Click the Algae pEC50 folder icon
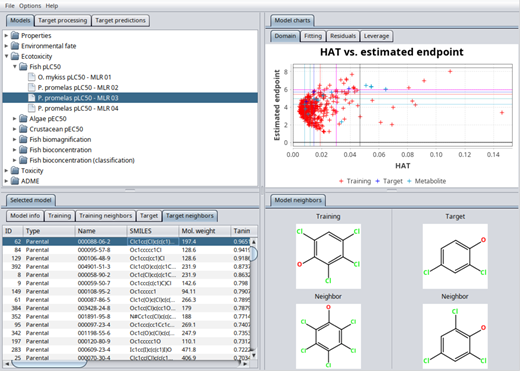Image resolution: width=520 pixels, height=371 pixels. [23, 118]
